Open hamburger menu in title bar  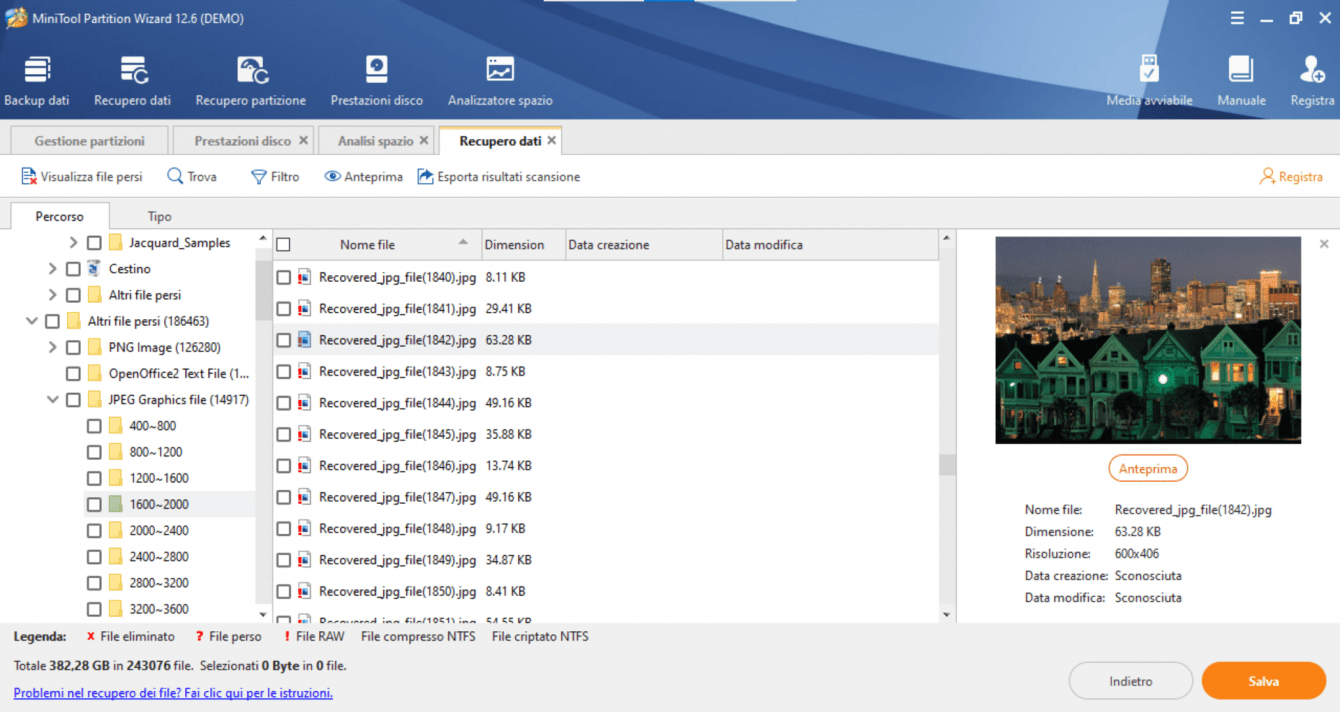click(x=1237, y=18)
